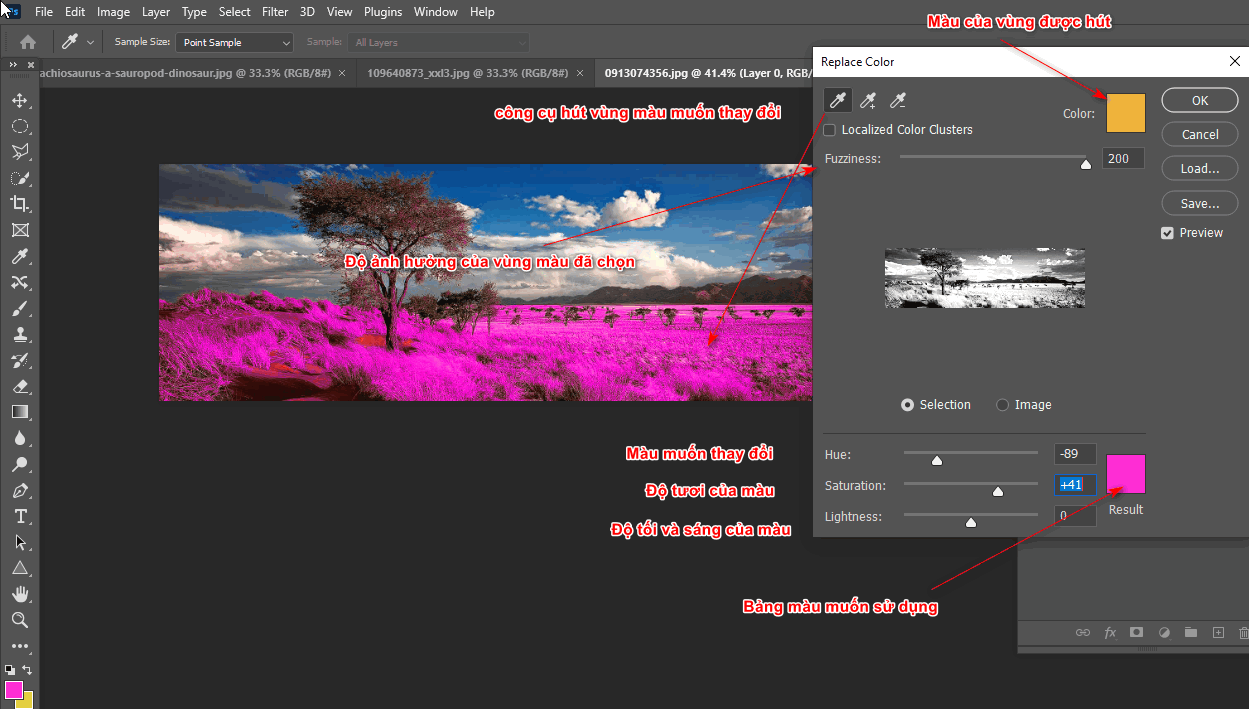The height and width of the screenshot is (709, 1249).
Task: Select the Image radio button
Action: pos(1002,404)
